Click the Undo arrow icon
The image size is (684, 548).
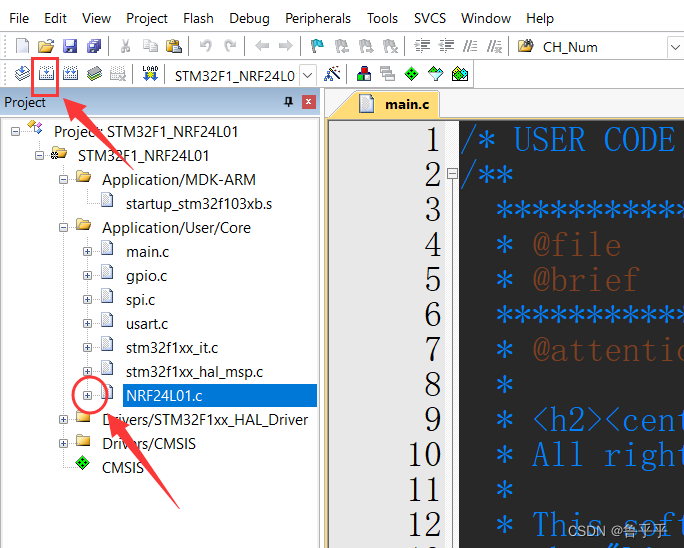pos(205,46)
